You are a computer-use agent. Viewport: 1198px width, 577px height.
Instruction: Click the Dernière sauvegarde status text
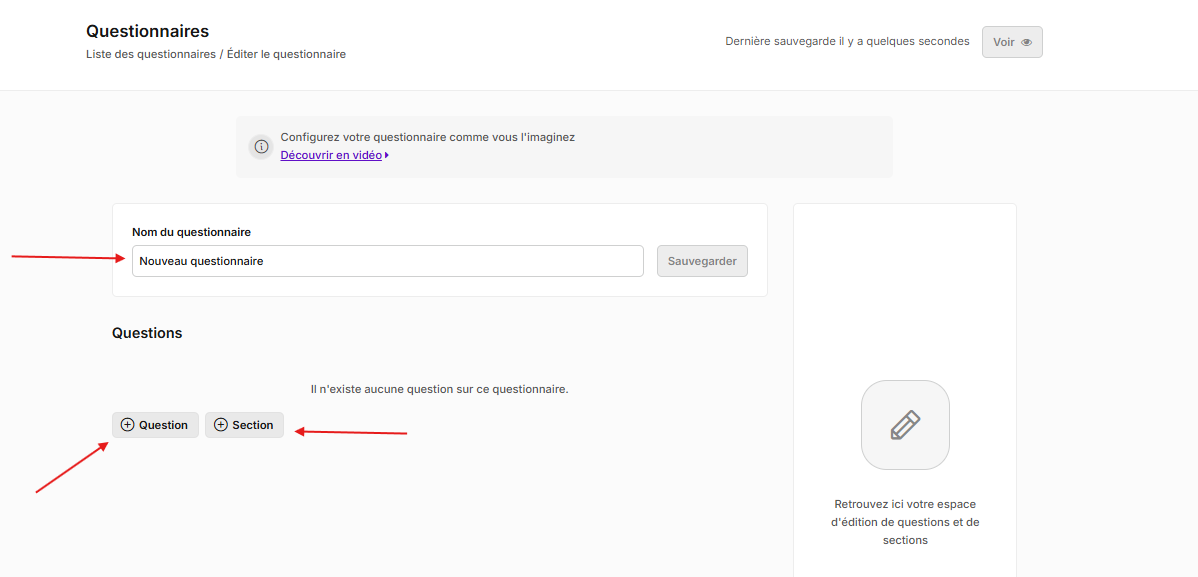847,41
